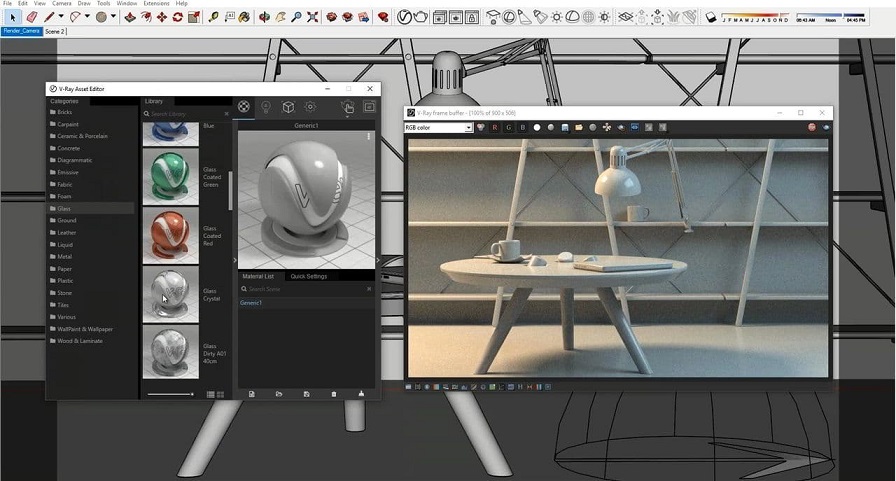Switch library to grid view

coord(221,395)
